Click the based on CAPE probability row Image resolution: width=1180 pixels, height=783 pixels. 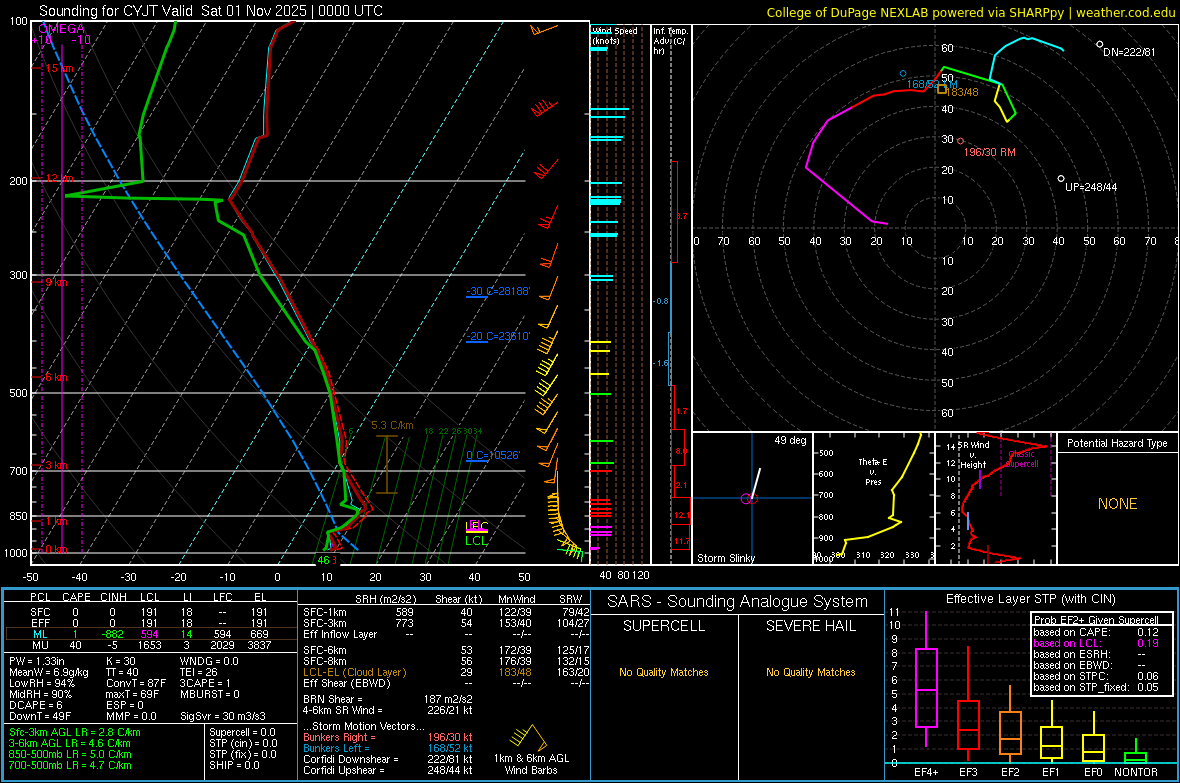1096,632
